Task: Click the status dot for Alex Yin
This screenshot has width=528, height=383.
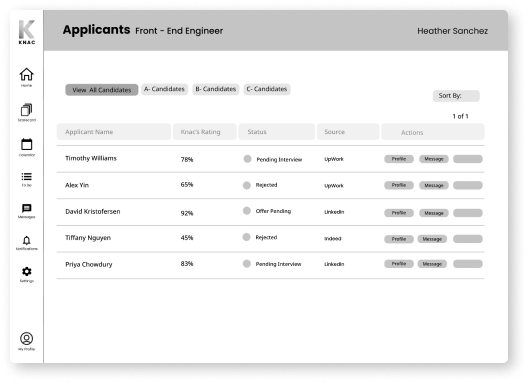Action: click(x=247, y=185)
